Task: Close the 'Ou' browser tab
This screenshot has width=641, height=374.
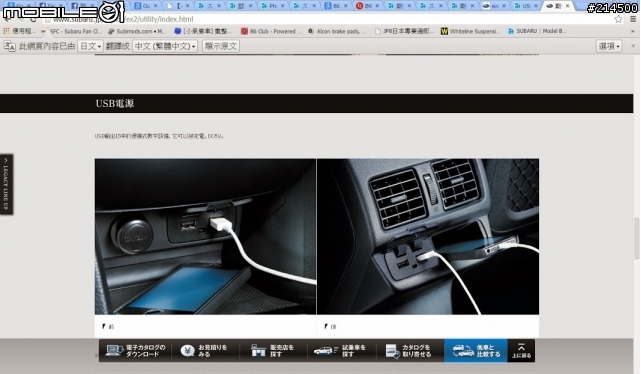Action: [155, 6]
